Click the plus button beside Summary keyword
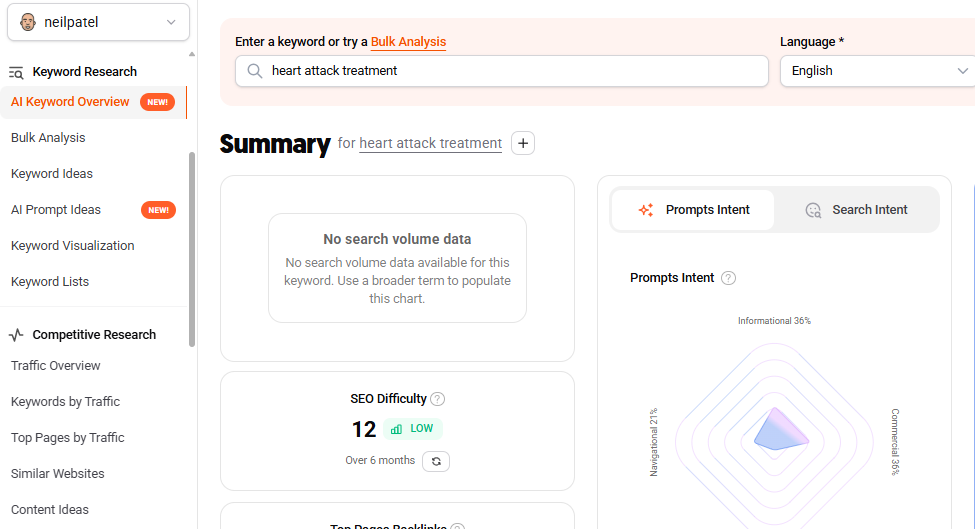The height and width of the screenshot is (529, 975). 523,144
